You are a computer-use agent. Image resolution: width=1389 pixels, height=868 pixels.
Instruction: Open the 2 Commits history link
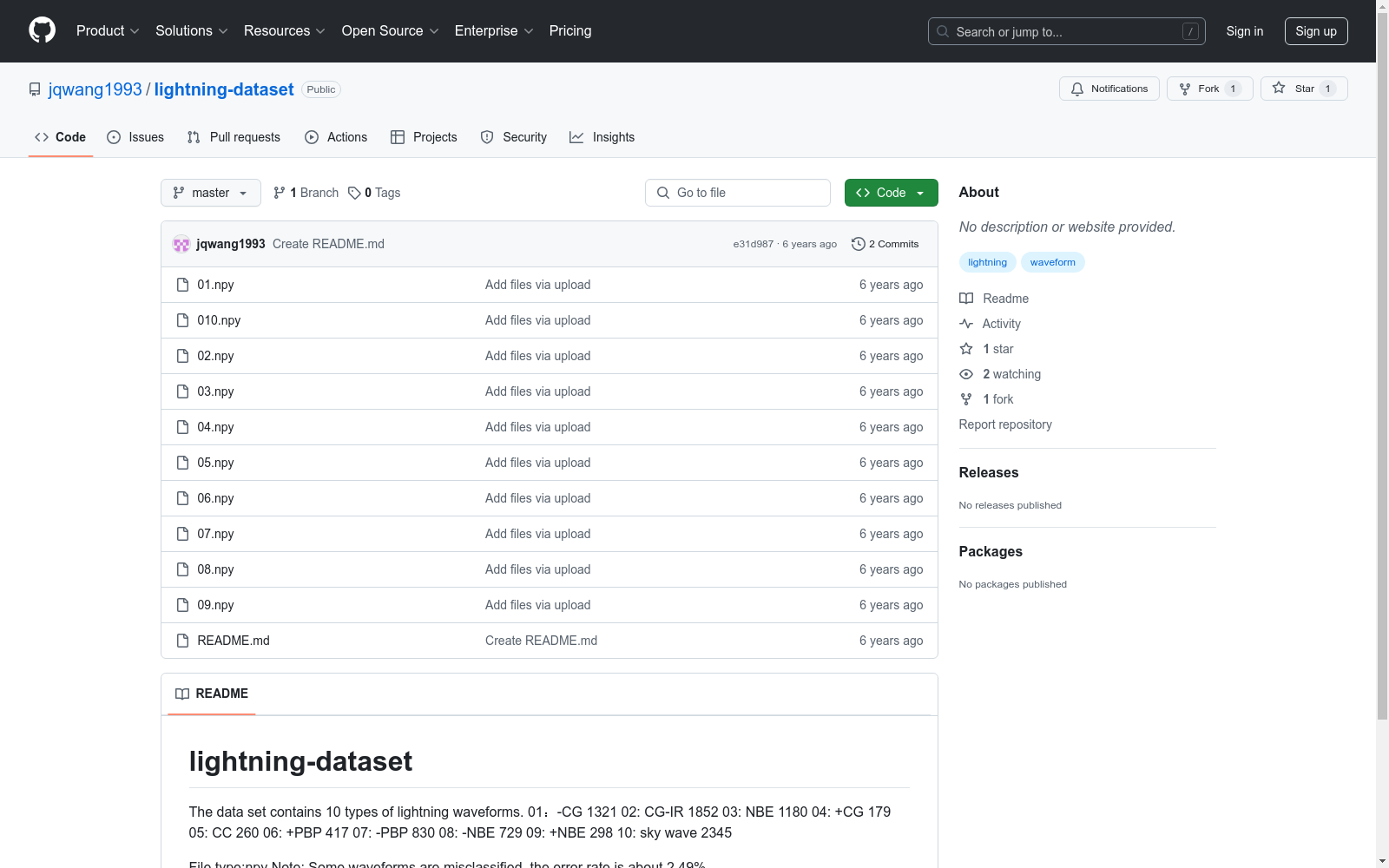885,244
